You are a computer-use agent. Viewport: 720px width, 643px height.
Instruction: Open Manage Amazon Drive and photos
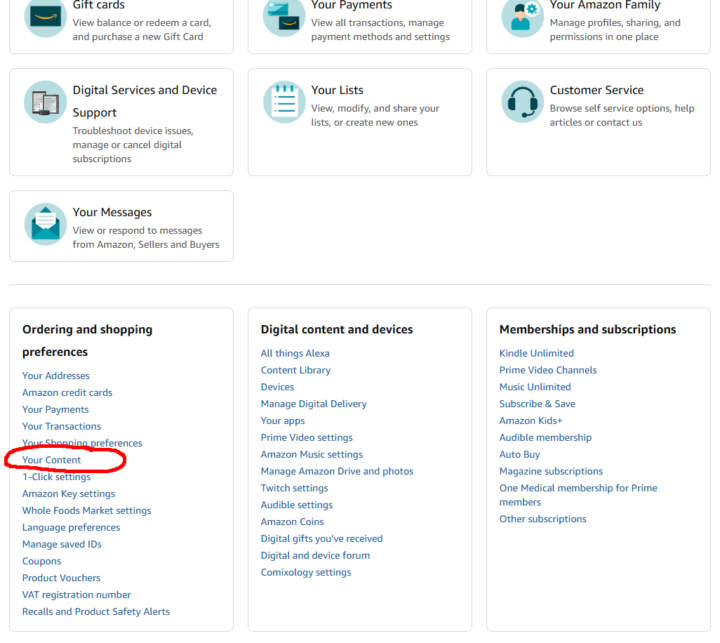click(336, 471)
